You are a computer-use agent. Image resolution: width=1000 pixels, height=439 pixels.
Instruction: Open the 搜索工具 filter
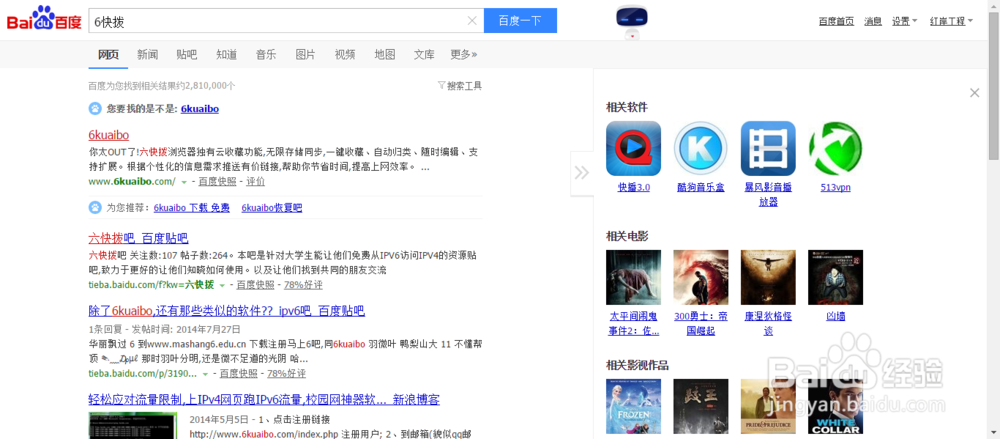coord(460,86)
